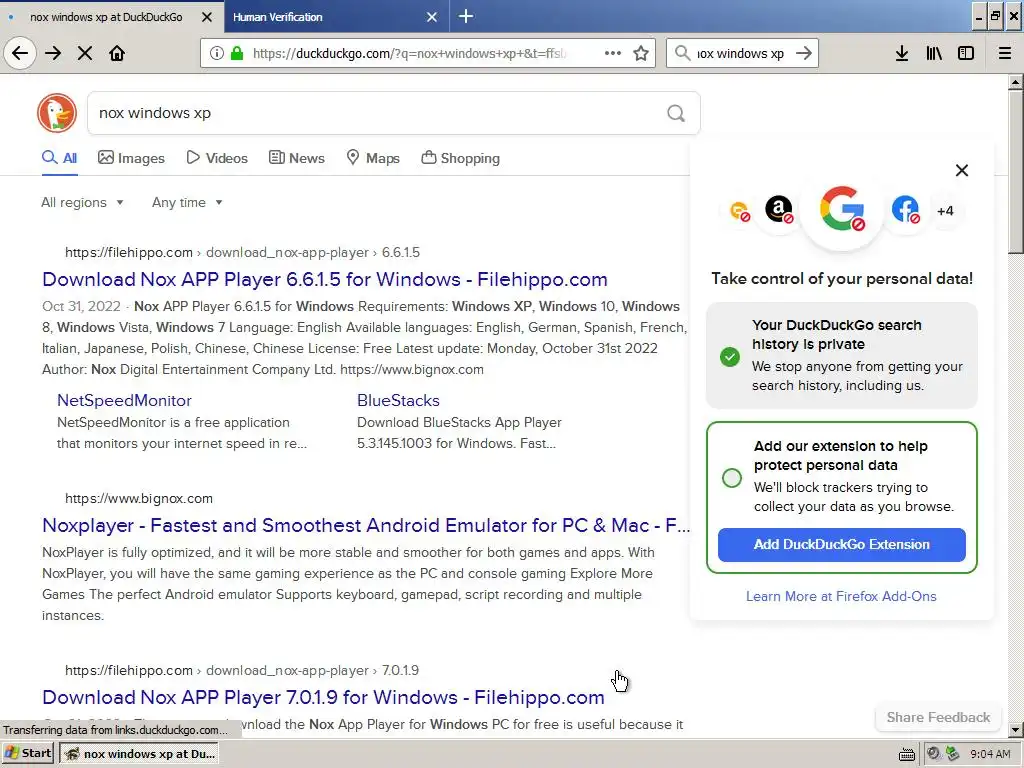The image size is (1024, 768).
Task: Open Download Nox APP Player 7.0.1.9 result
Action: click(323, 697)
